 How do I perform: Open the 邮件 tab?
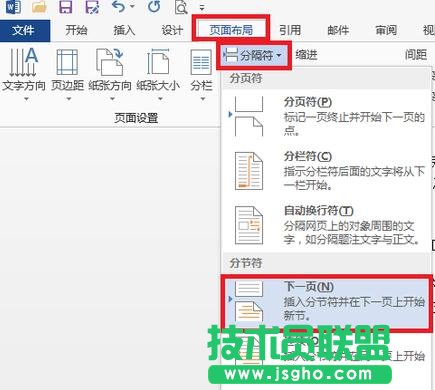[x=338, y=30]
